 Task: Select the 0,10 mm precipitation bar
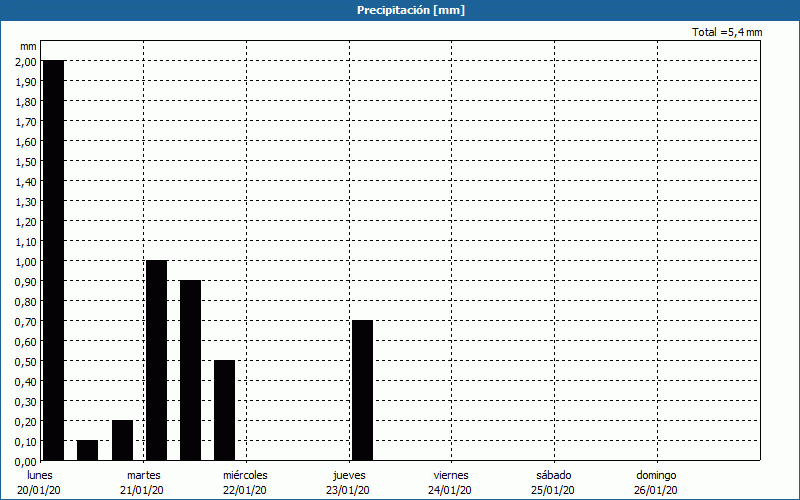(x=87, y=451)
